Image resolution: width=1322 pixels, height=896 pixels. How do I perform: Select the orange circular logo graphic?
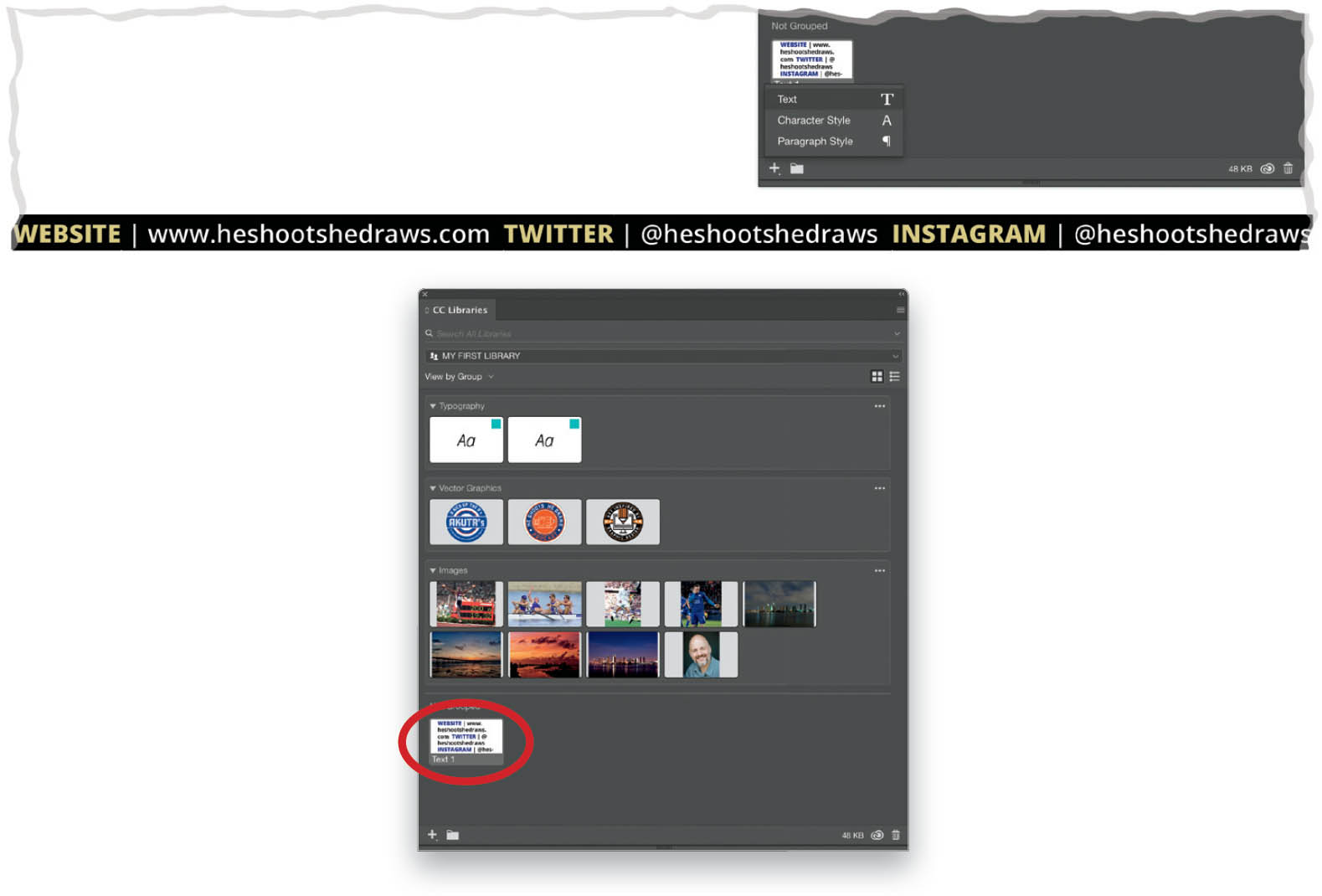tap(544, 522)
